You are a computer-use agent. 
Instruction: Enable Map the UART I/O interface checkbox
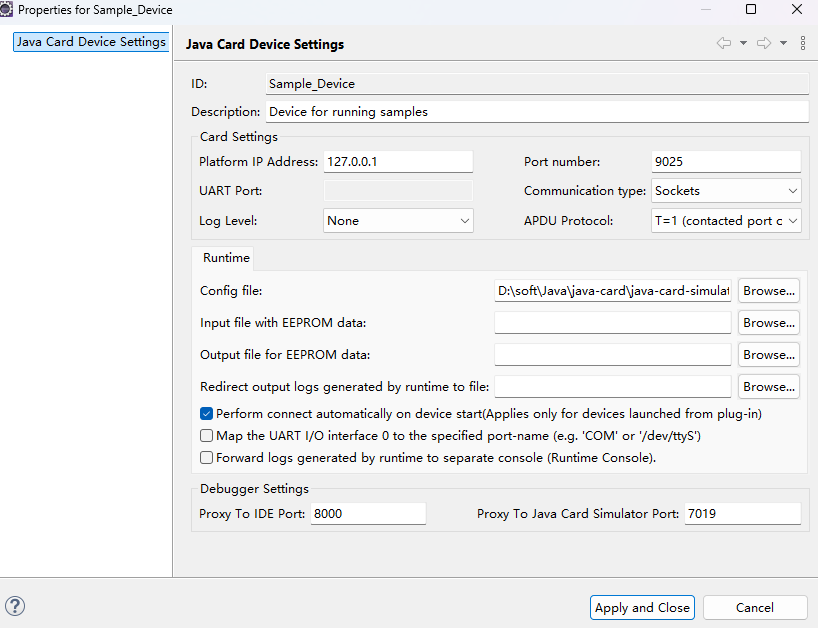tap(207, 436)
